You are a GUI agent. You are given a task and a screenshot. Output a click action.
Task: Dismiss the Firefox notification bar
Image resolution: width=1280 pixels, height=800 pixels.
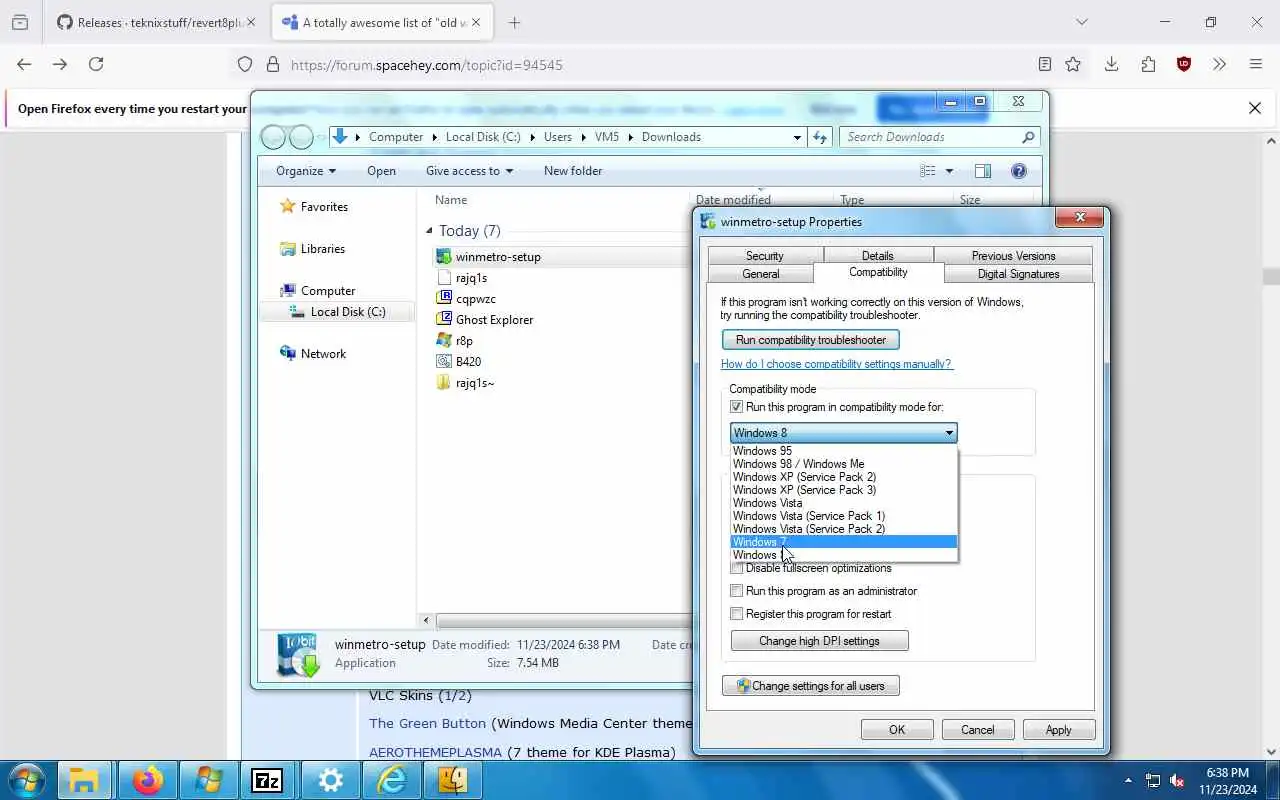pos(1255,108)
